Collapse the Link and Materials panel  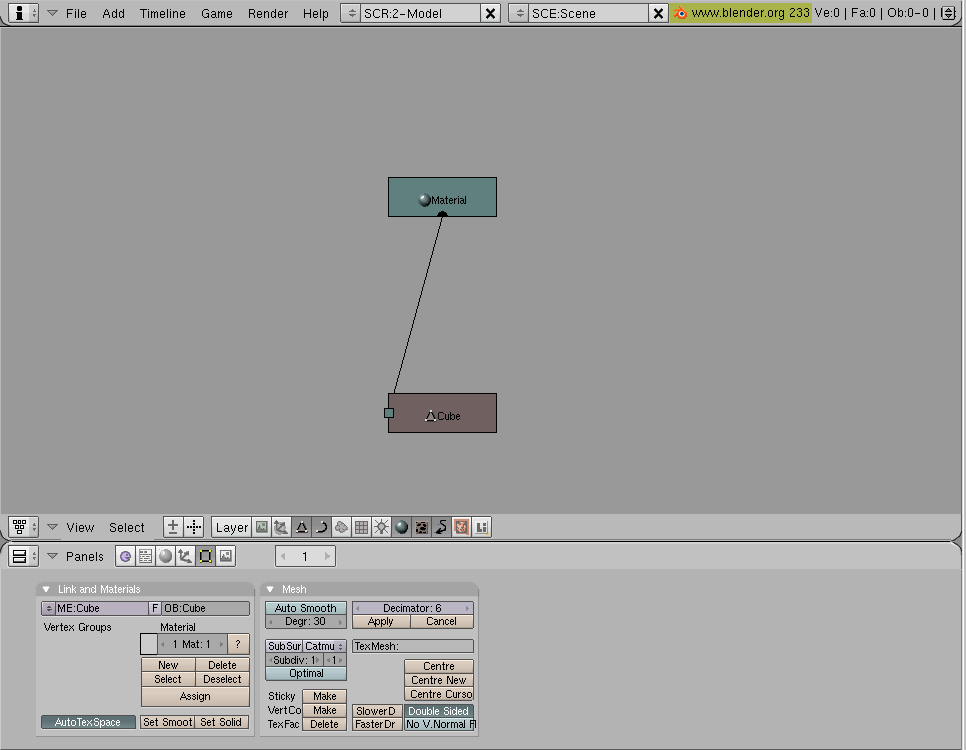pyautogui.click(x=46, y=589)
